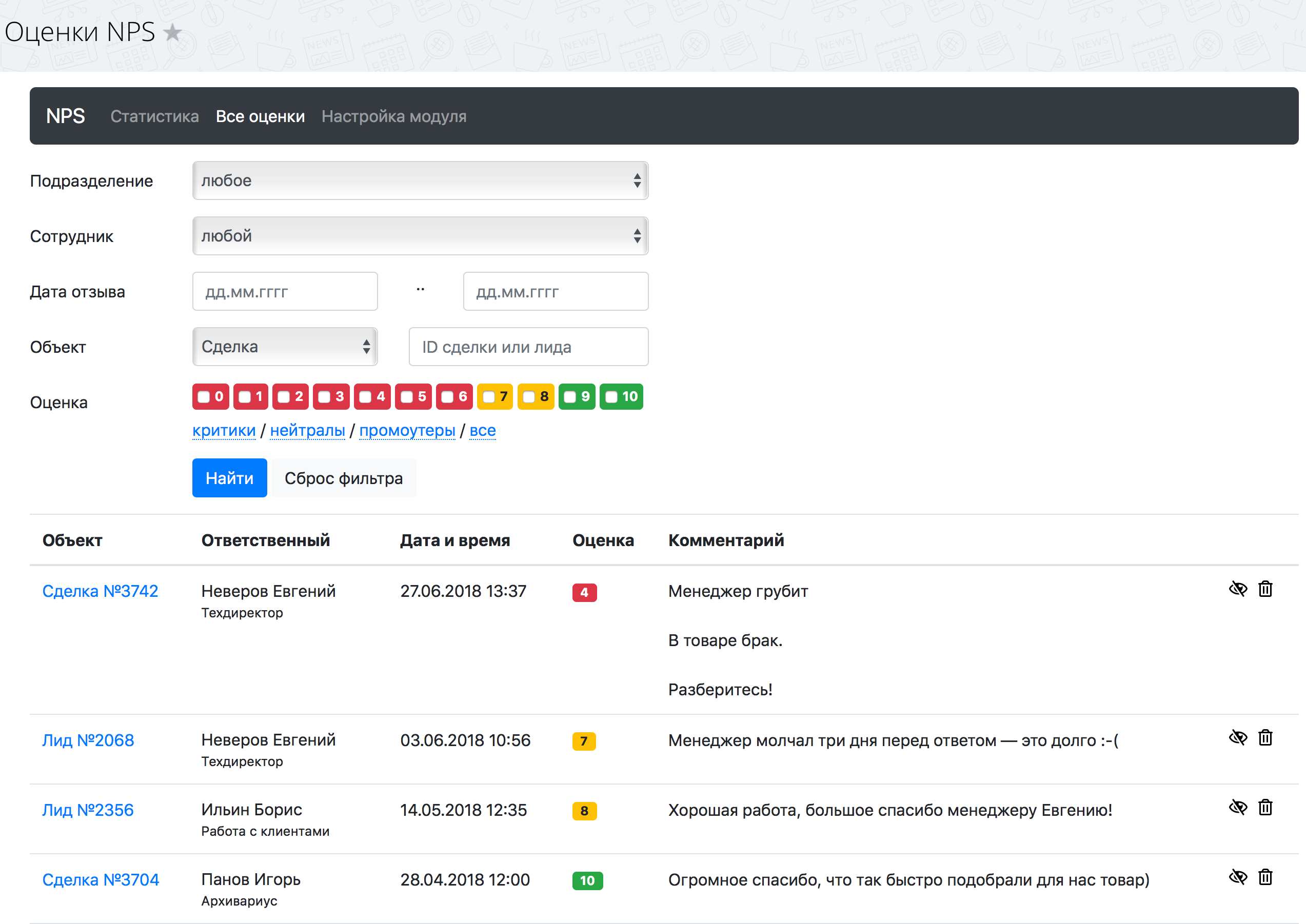Remove the Сделка №3704 review via trash icon
1306x924 pixels.
[x=1265, y=877]
